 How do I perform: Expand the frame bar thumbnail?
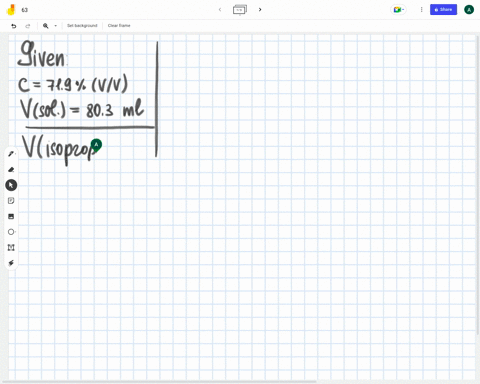pyautogui.click(x=240, y=10)
